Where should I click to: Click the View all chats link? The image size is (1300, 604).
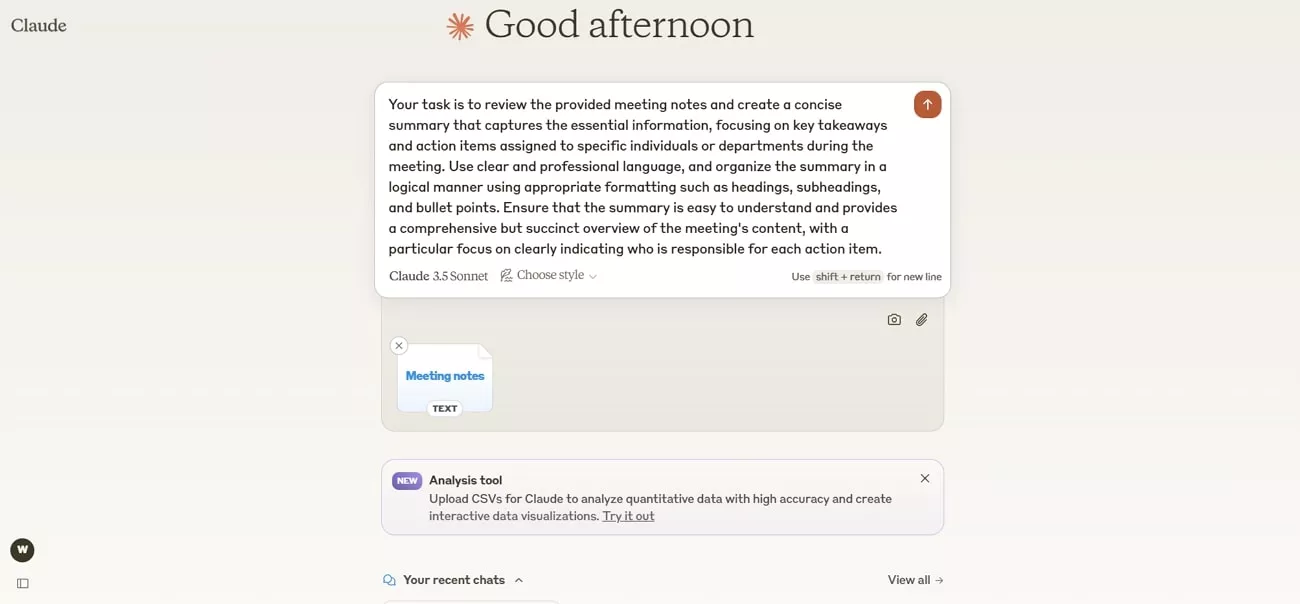(x=916, y=580)
